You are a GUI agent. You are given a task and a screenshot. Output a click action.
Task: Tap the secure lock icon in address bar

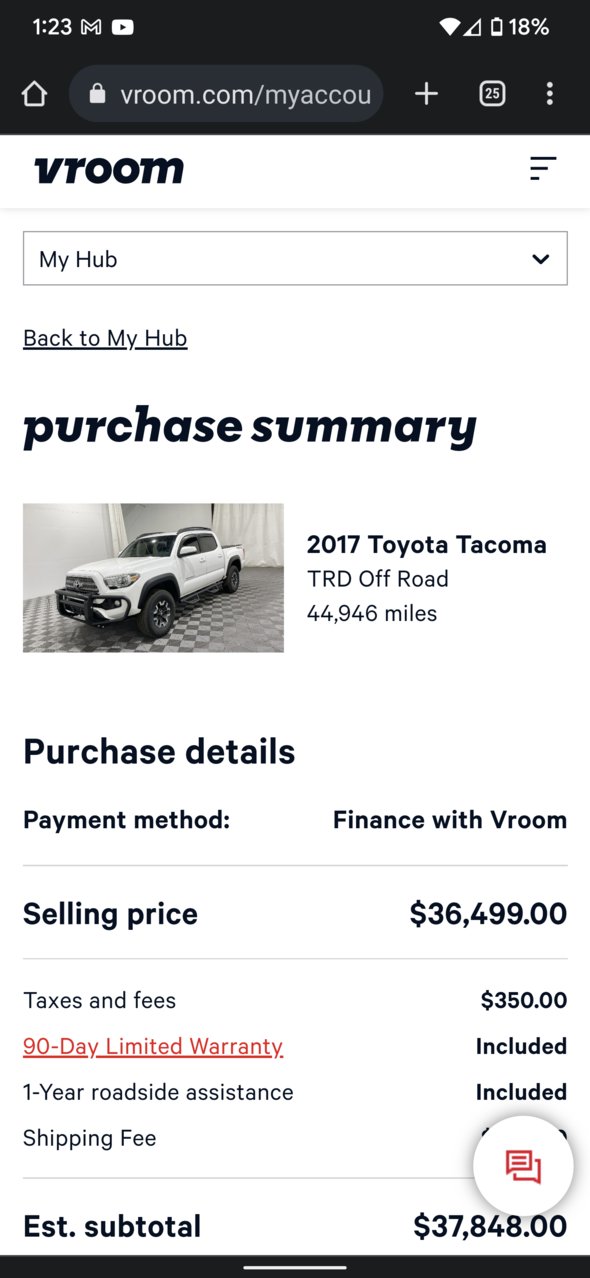(97, 94)
